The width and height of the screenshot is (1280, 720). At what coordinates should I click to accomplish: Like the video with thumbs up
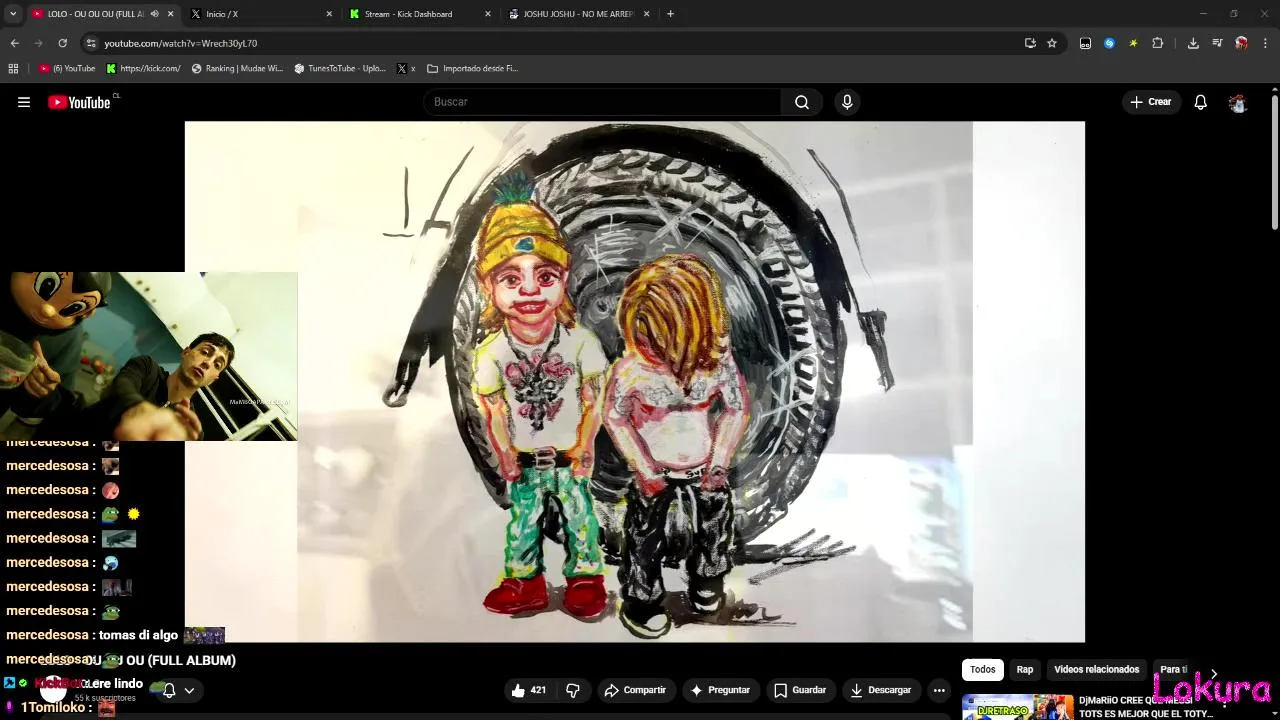528,690
